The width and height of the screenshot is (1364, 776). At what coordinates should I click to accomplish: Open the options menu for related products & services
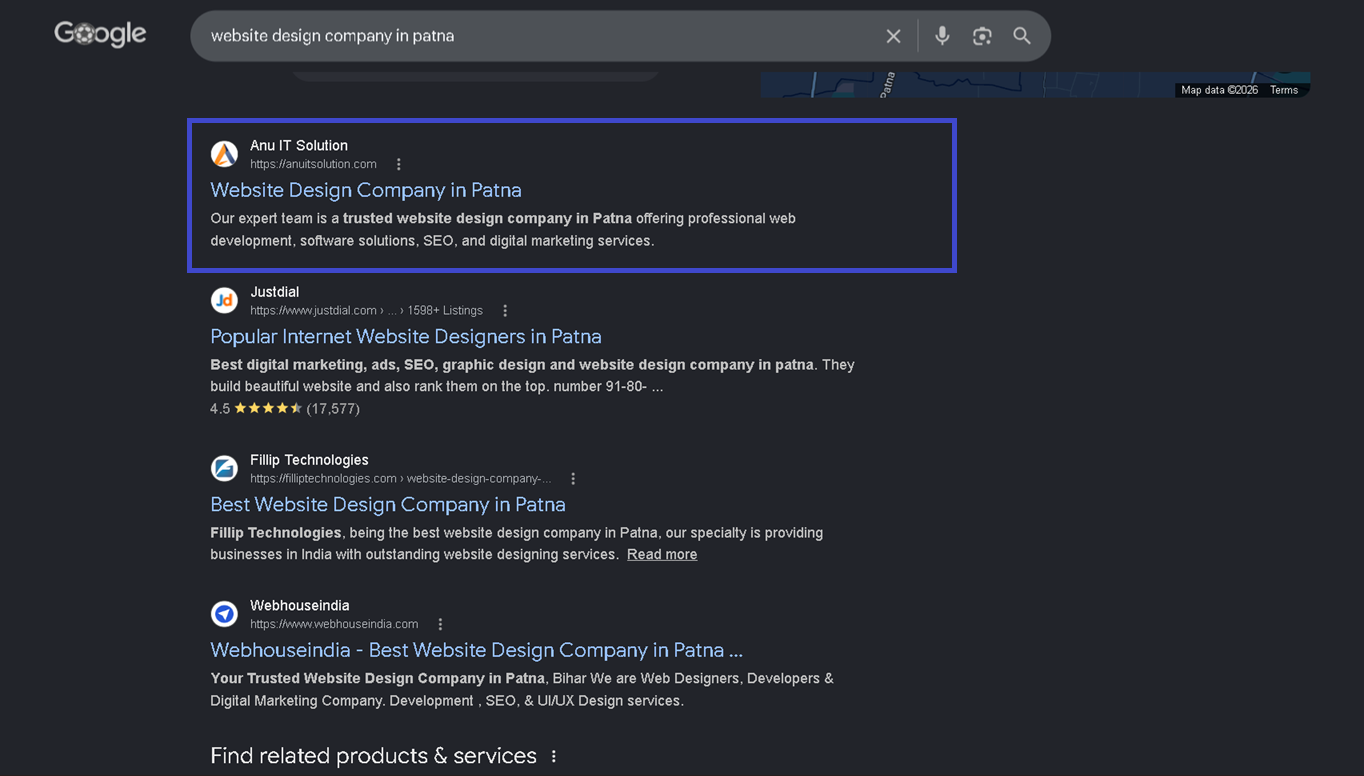click(554, 757)
